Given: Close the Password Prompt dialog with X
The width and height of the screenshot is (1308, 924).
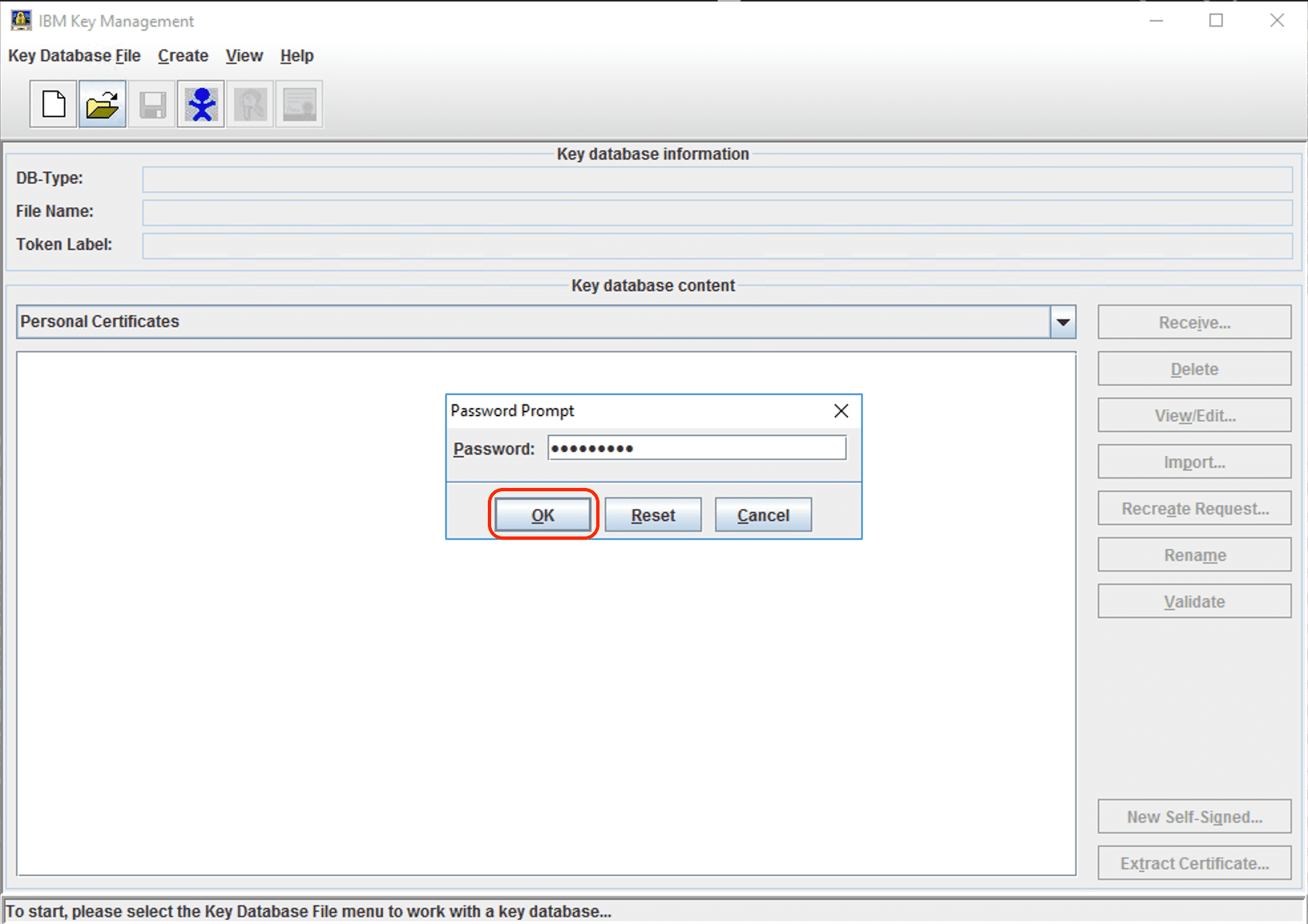Looking at the screenshot, I should pos(841,411).
